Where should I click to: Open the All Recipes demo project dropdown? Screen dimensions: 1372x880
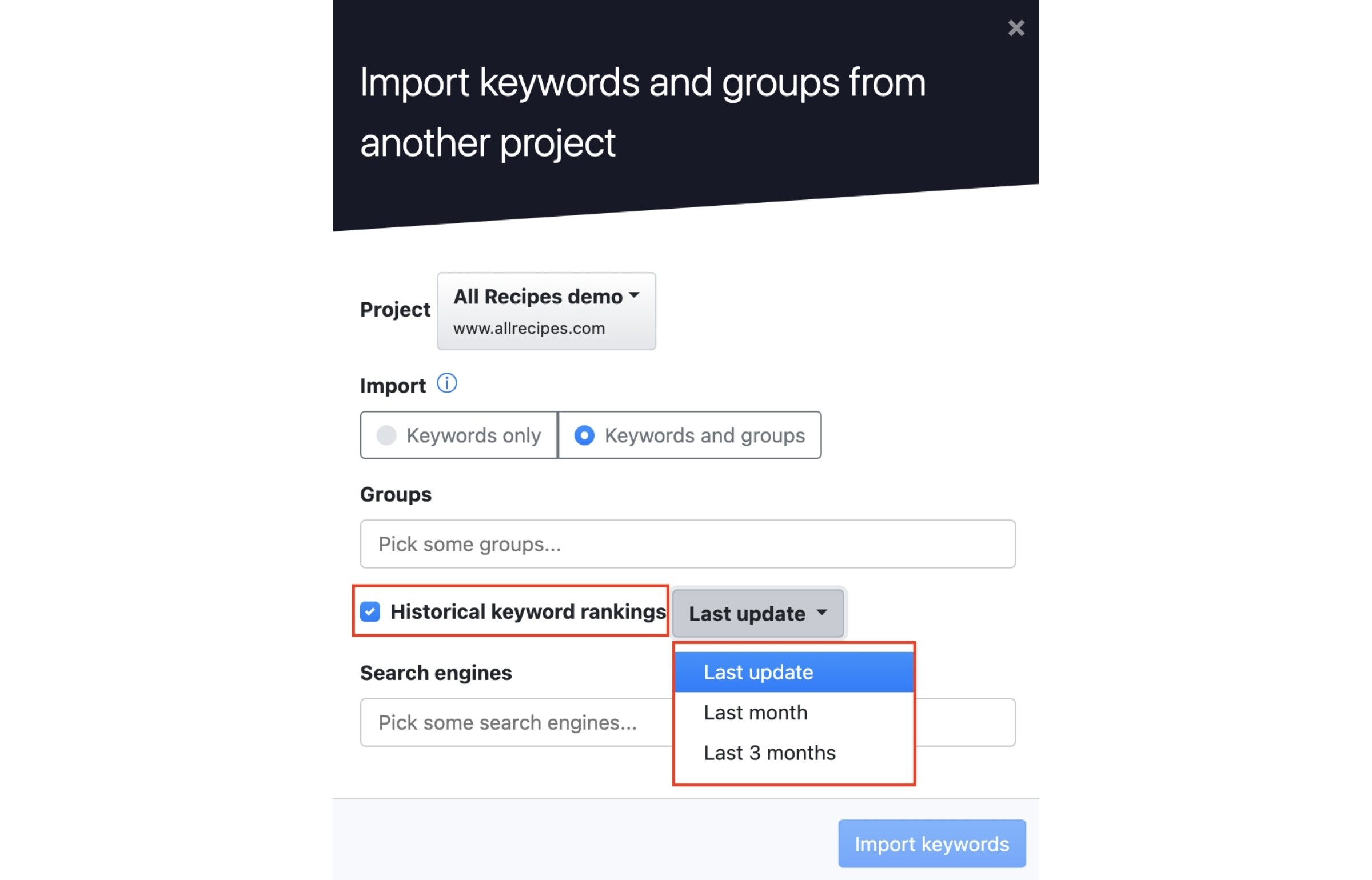coord(547,311)
